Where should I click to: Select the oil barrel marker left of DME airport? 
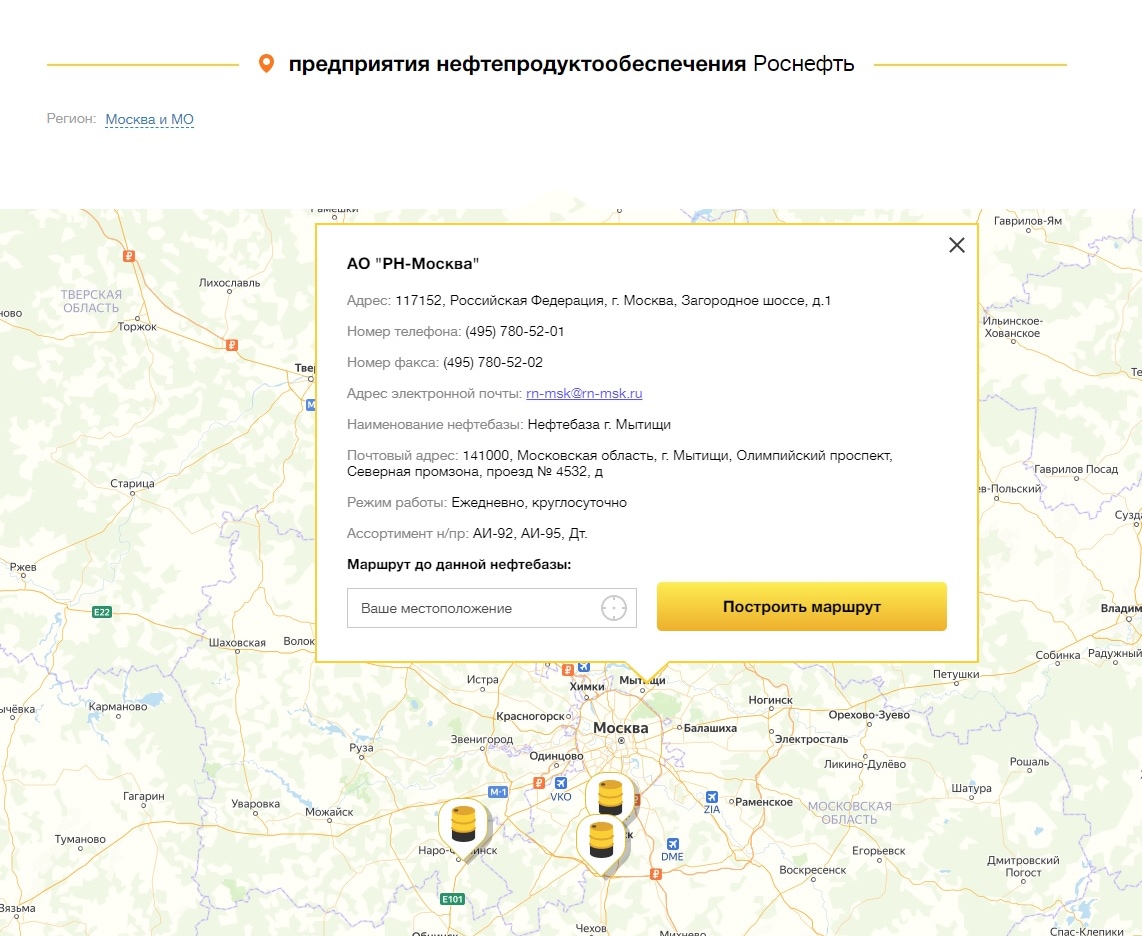click(x=602, y=840)
